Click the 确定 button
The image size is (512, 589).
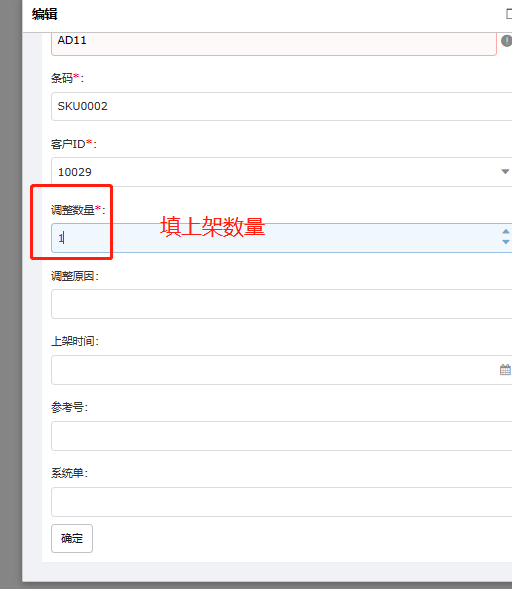(x=72, y=538)
